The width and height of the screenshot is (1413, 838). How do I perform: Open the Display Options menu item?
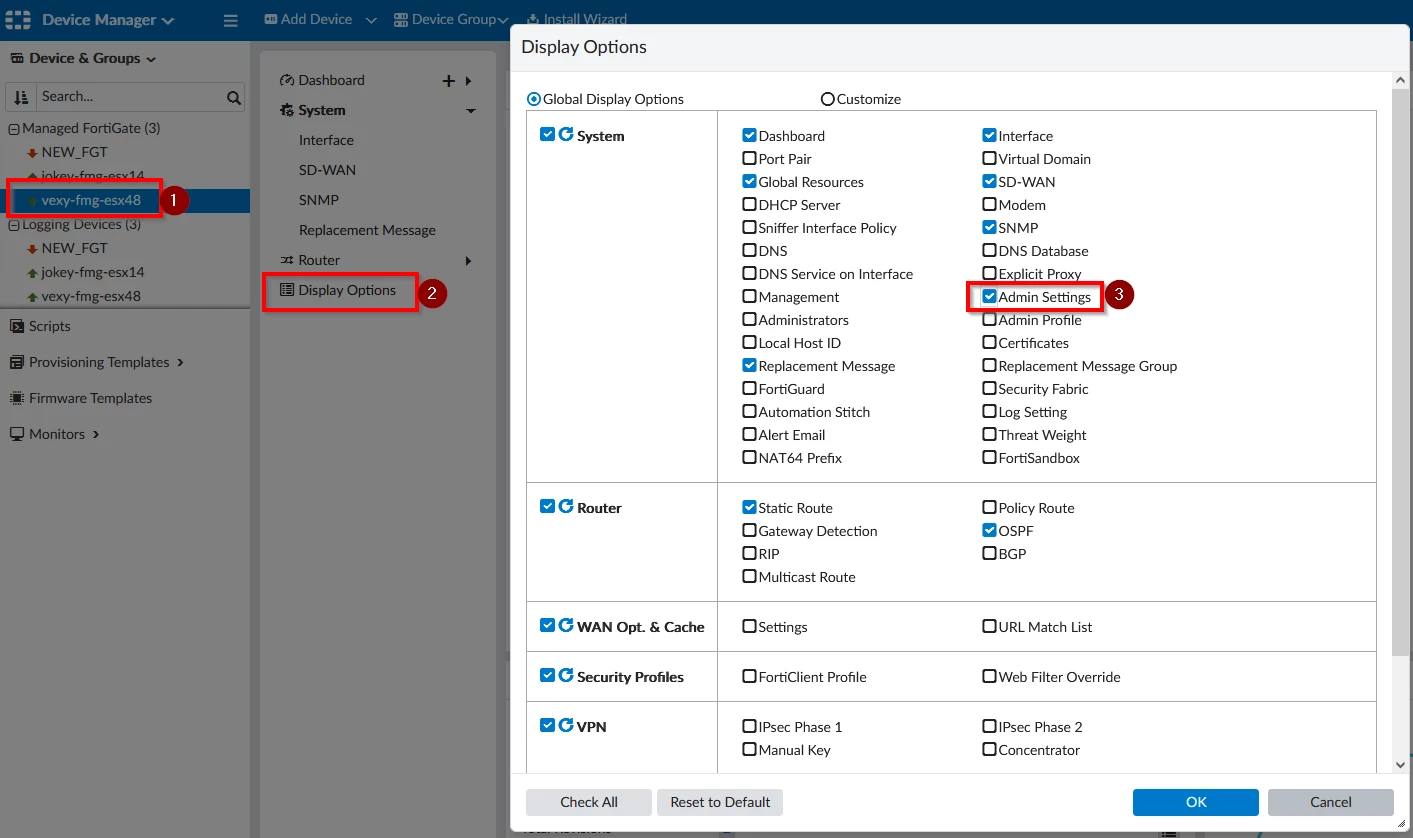[x=340, y=290]
